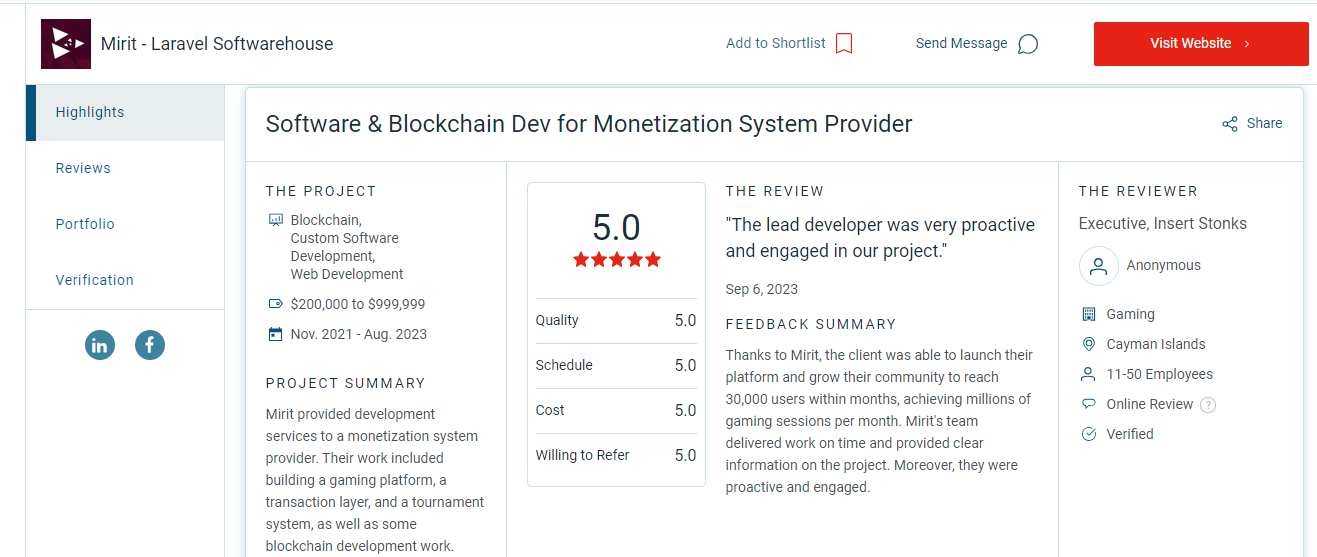Click the Mirit company logo
Screen dimensions: 1317x557
66,44
